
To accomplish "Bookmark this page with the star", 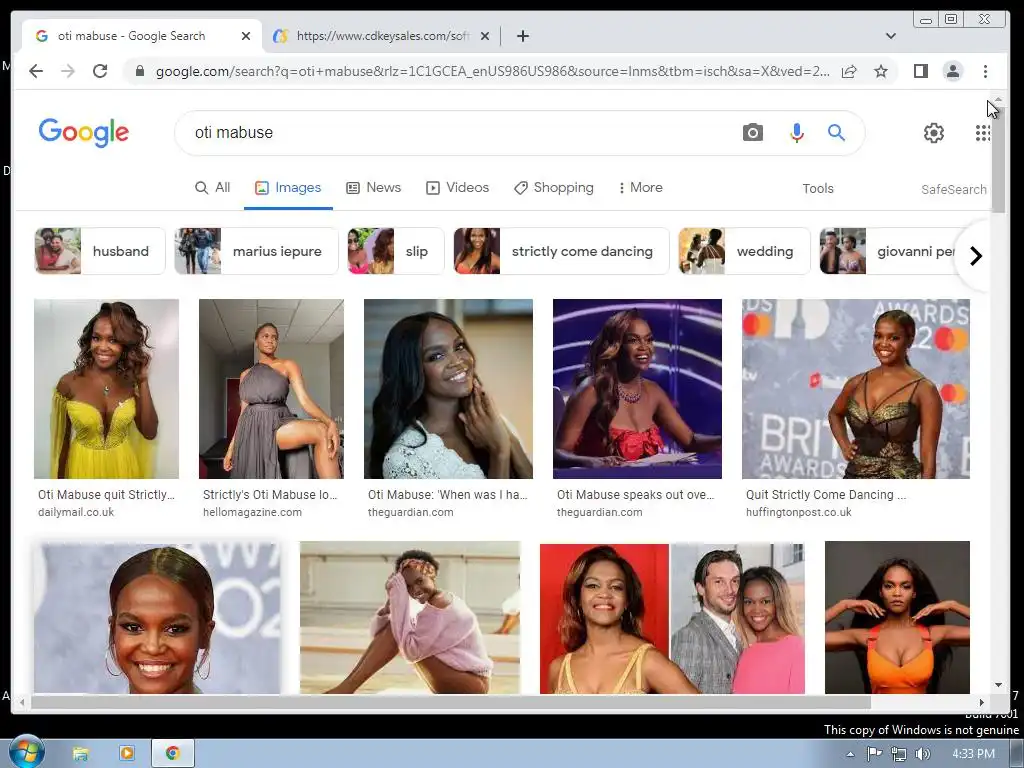I will [x=881, y=71].
